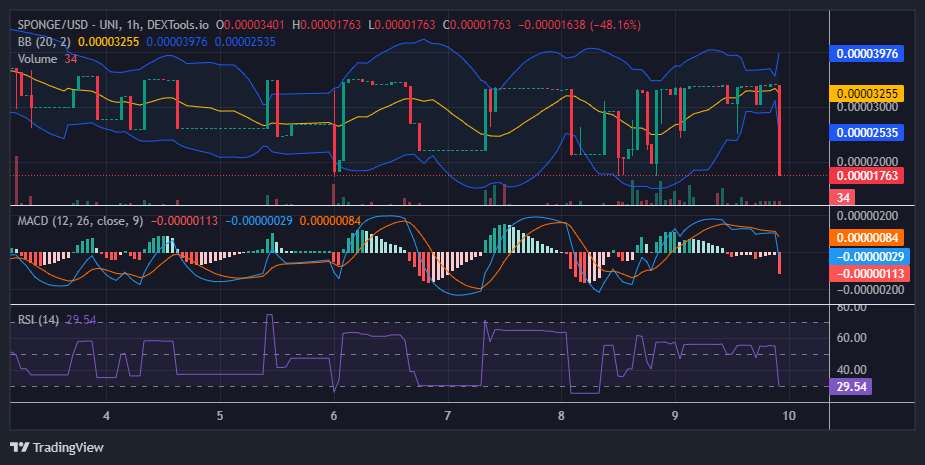The image size is (925, 465).
Task: Click the RSI legend value 29.54
Action: [x=81, y=320]
